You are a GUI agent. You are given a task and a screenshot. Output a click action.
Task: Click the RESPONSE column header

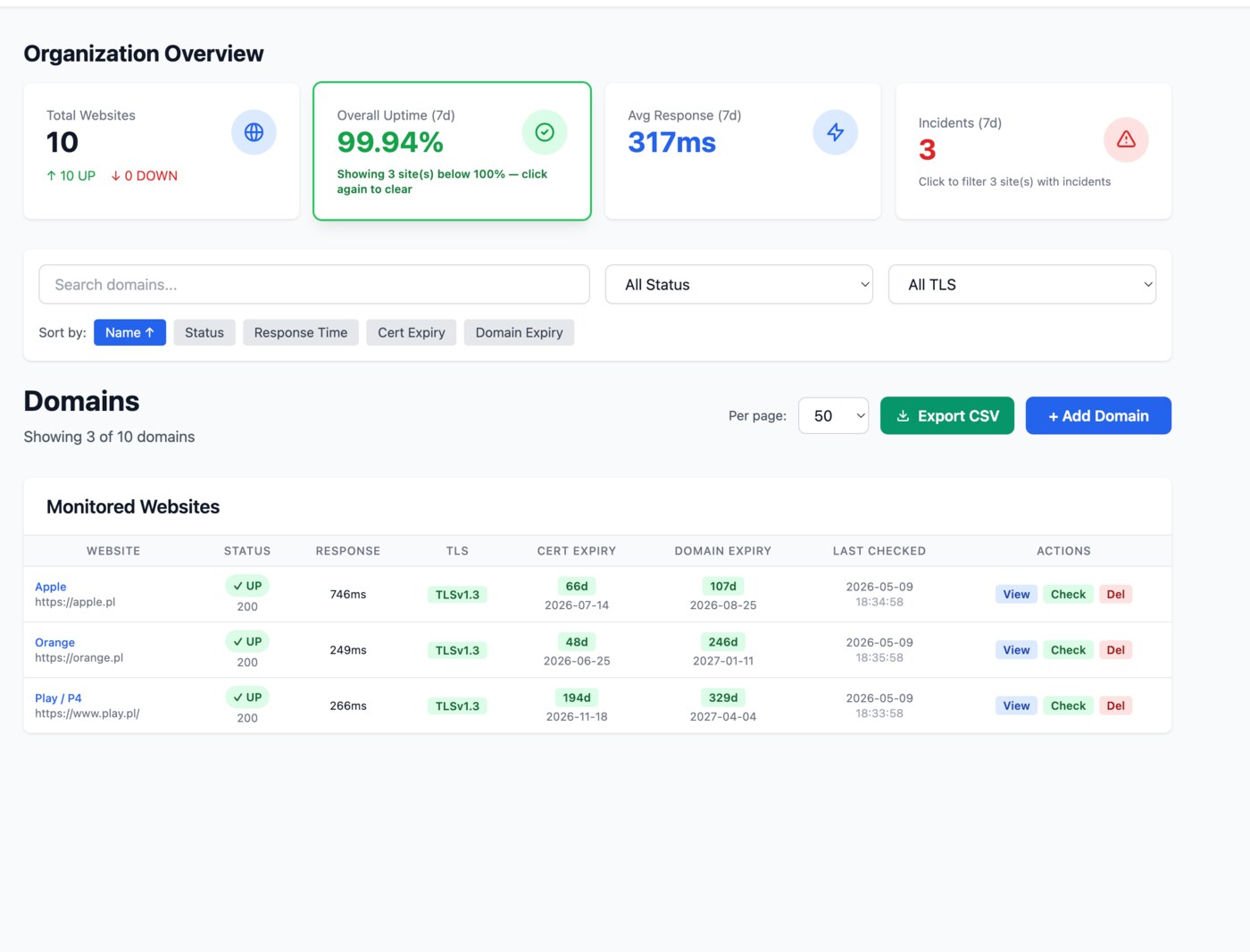348,551
